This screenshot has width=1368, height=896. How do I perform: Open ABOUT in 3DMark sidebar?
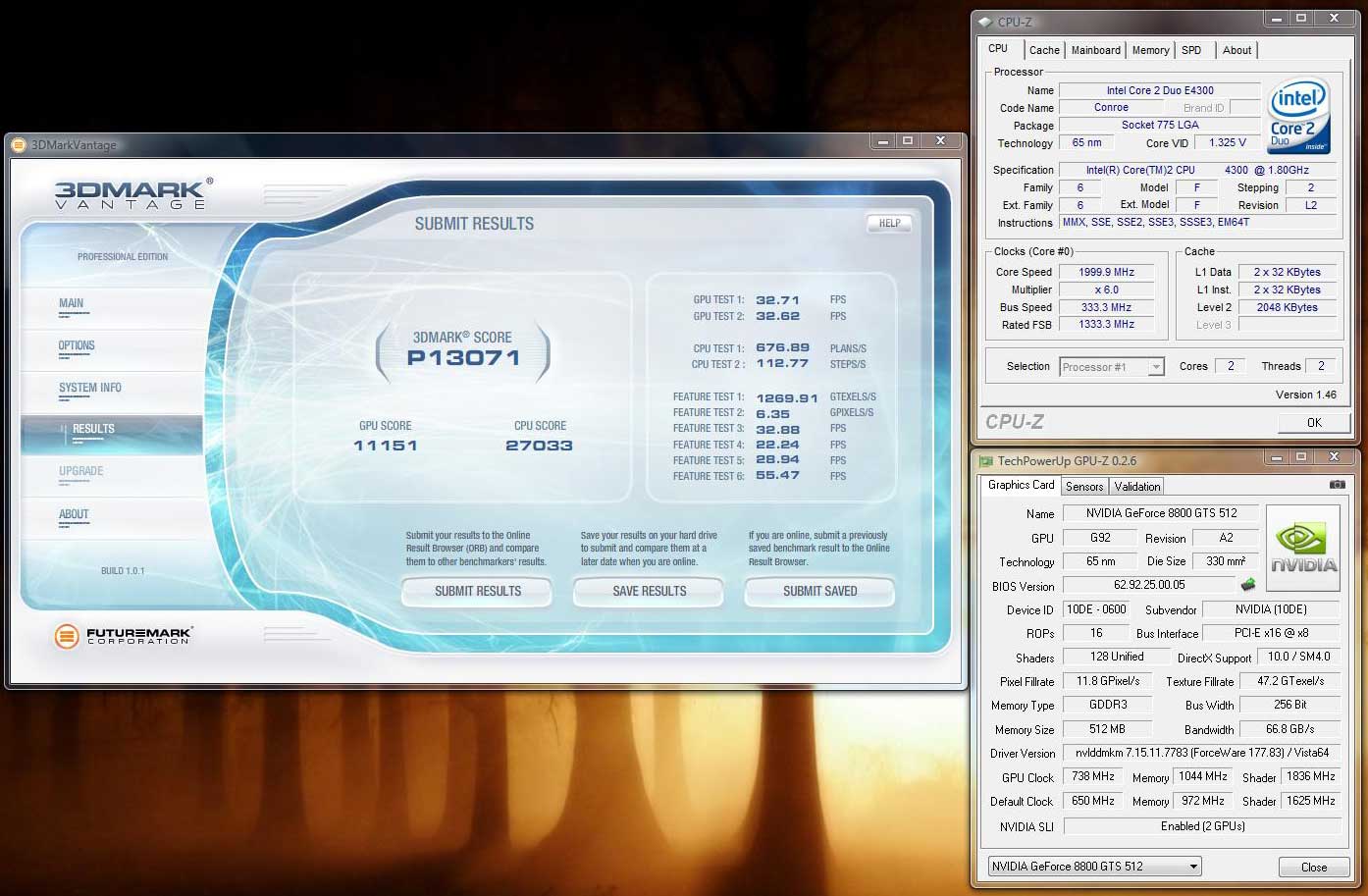[74, 515]
